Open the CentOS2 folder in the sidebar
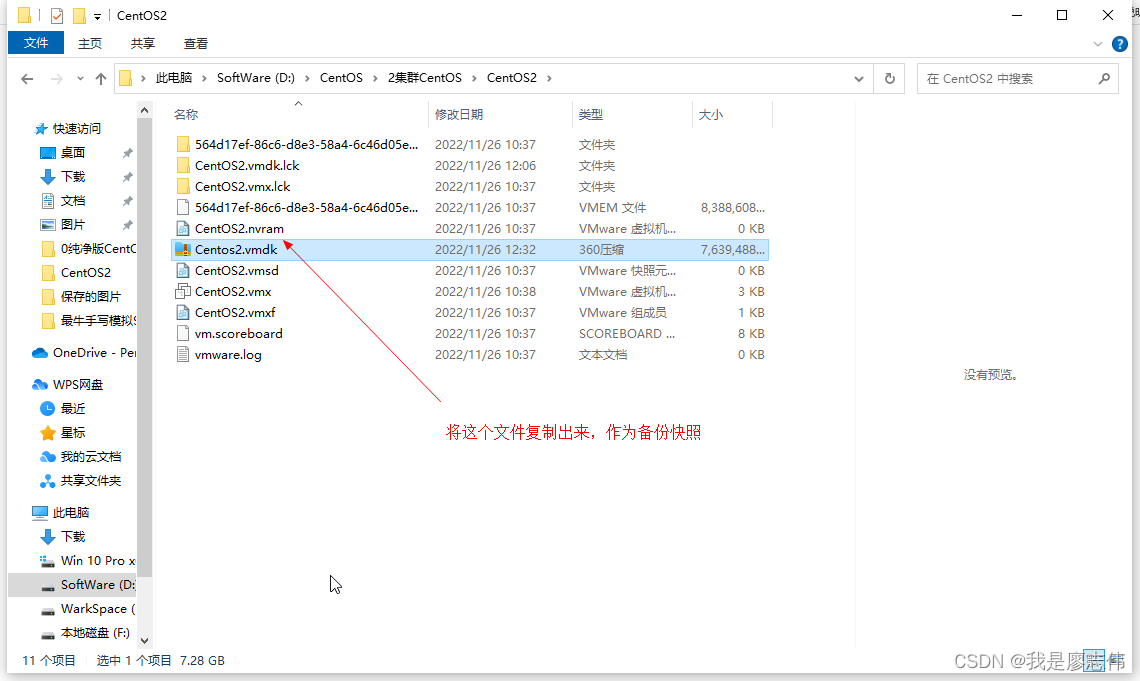Viewport: 1140px width, 681px height. tap(86, 273)
